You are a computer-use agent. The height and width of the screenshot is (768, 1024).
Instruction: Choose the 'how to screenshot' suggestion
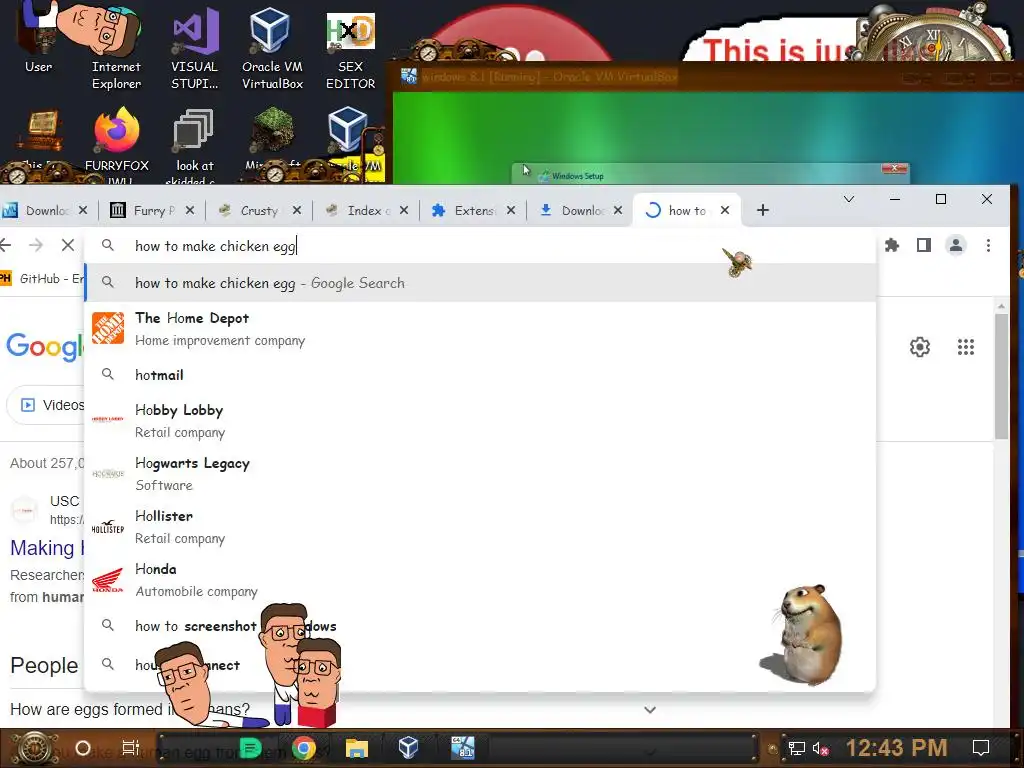click(x=480, y=626)
